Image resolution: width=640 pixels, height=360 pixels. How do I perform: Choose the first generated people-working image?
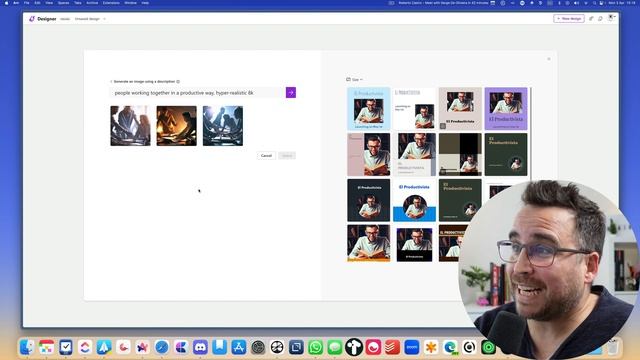coord(130,126)
